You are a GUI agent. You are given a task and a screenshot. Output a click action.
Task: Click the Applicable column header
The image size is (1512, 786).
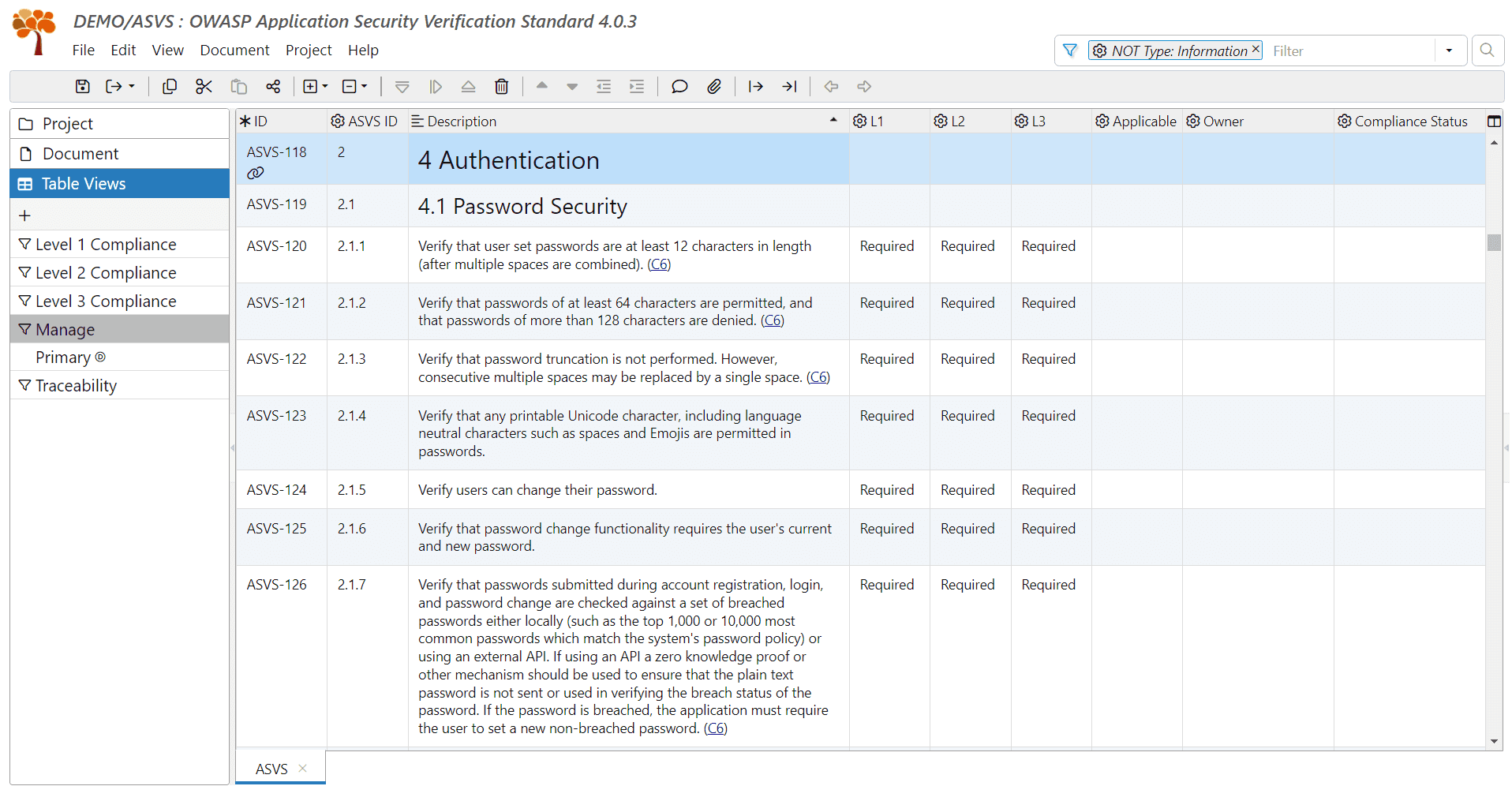(1136, 122)
